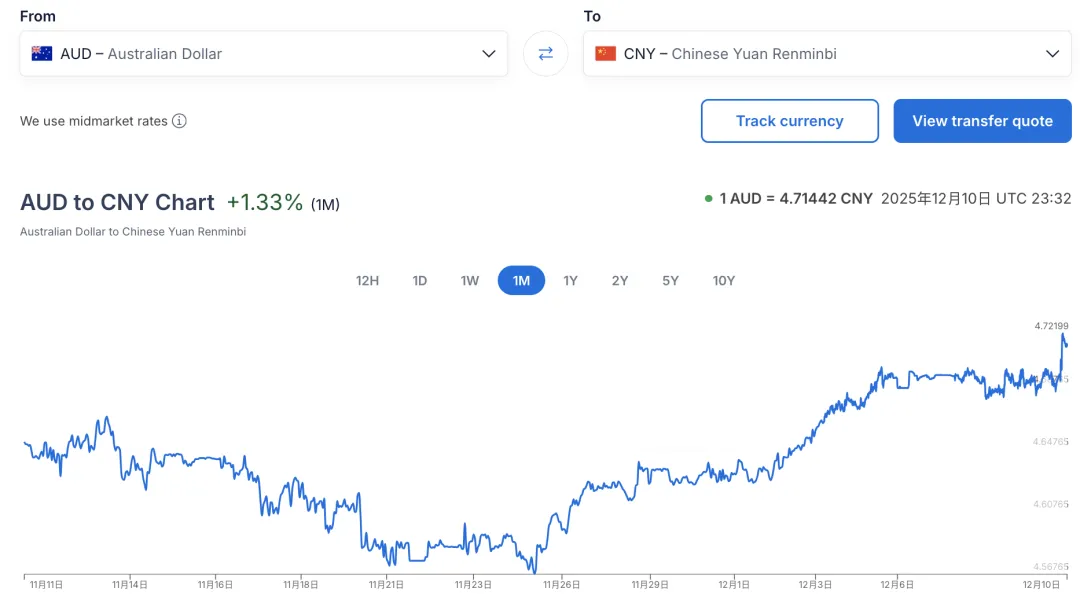Show the 2Y chart range
Viewport: 1080px width, 596px height.
tap(620, 281)
